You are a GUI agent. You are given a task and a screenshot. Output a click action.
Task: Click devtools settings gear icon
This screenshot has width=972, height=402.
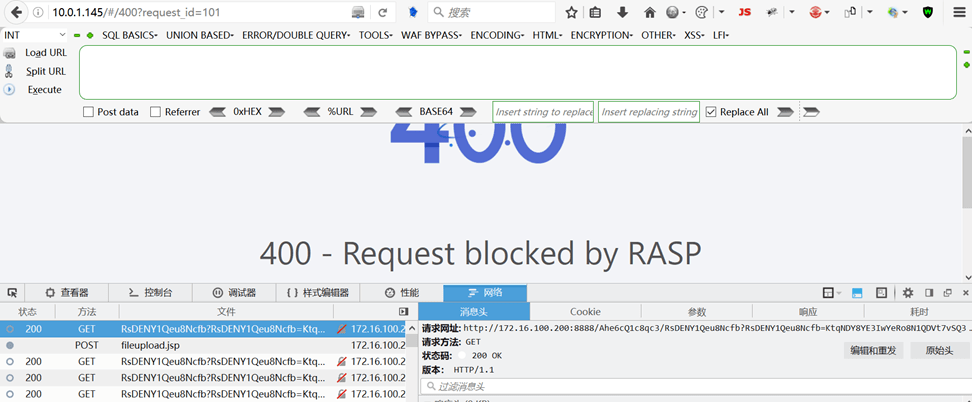tap(908, 293)
